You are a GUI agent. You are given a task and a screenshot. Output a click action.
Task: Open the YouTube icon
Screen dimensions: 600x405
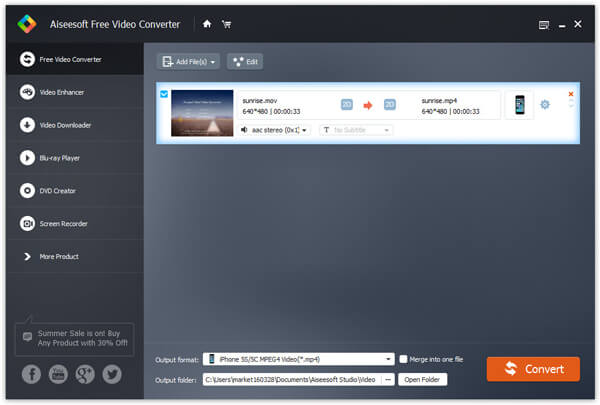(58, 374)
